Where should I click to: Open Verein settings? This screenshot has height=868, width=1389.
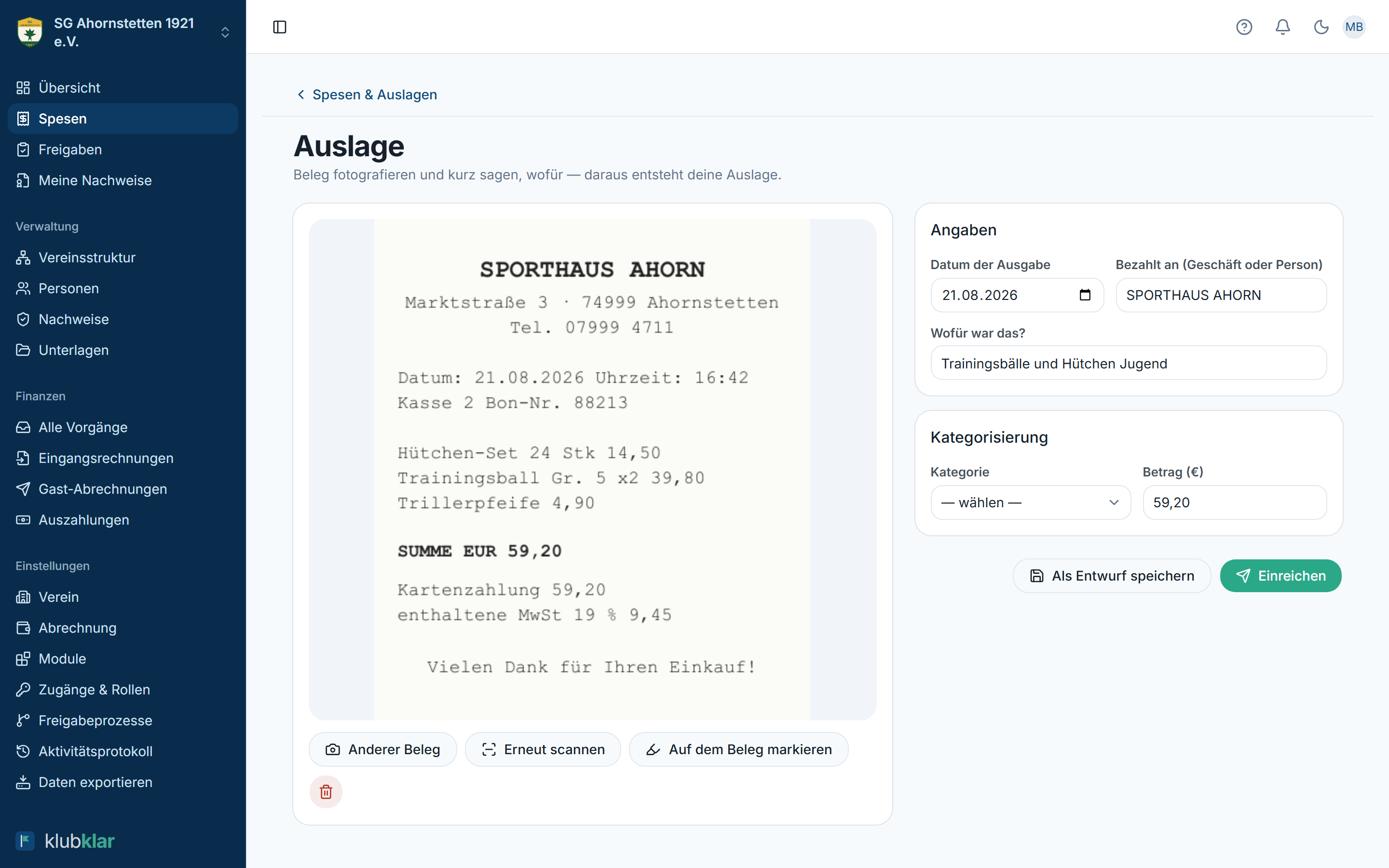pyautogui.click(x=123, y=597)
